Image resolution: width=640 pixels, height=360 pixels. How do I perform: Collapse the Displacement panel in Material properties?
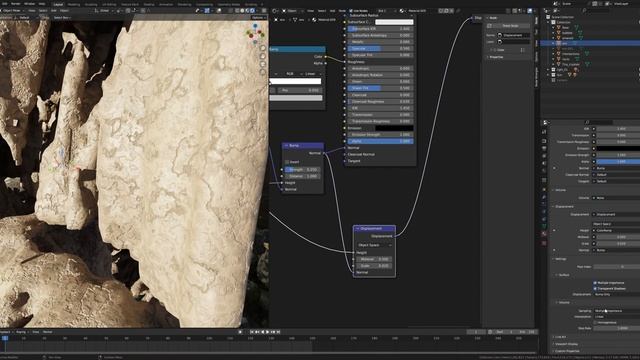(x=564, y=207)
